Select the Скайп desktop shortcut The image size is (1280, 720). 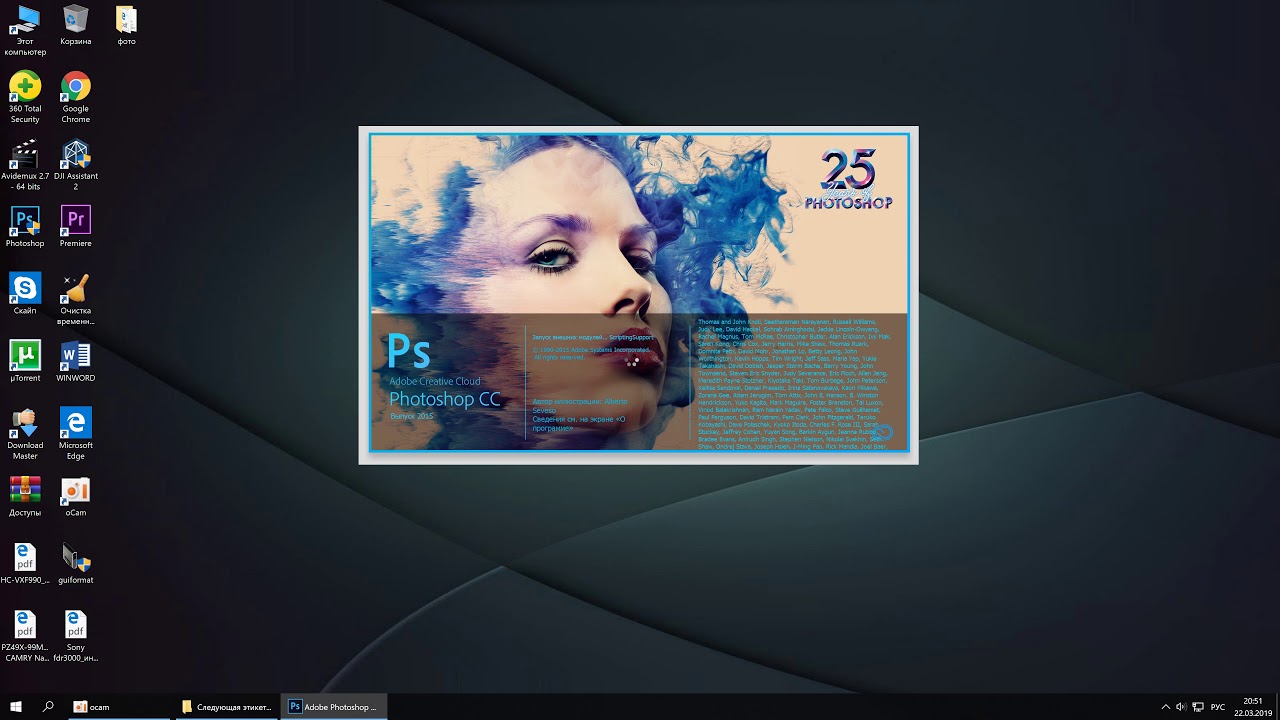[25, 294]
